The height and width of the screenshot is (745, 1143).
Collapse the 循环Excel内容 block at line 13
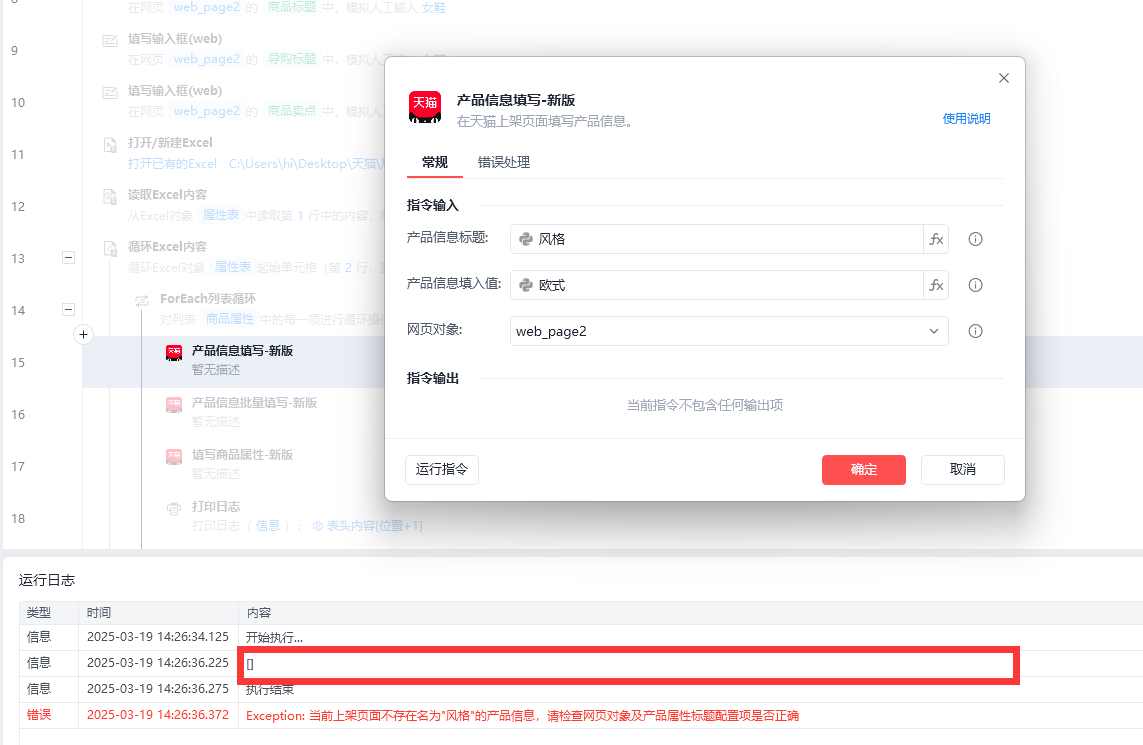(x=68, y=257)
